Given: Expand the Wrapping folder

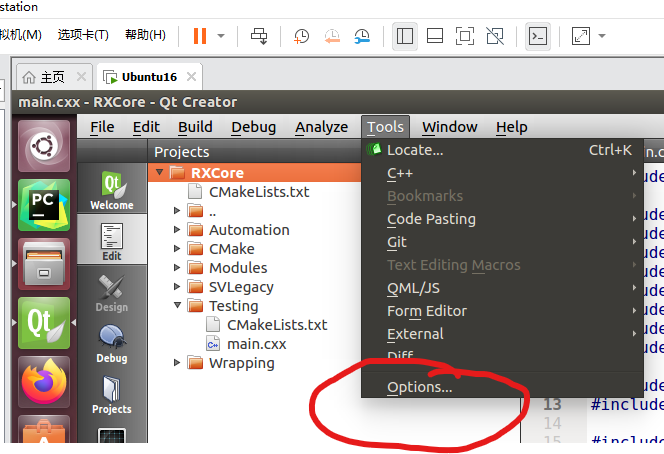Looking at the screenshot, I should [177, 363].
